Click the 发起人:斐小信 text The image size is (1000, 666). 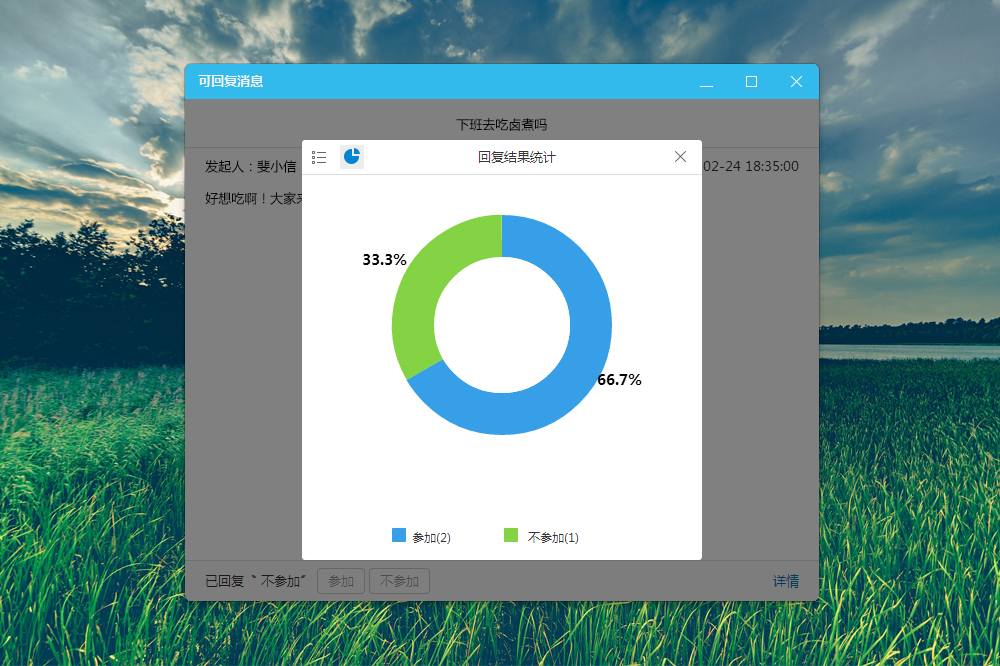click(x=251, y=166)
